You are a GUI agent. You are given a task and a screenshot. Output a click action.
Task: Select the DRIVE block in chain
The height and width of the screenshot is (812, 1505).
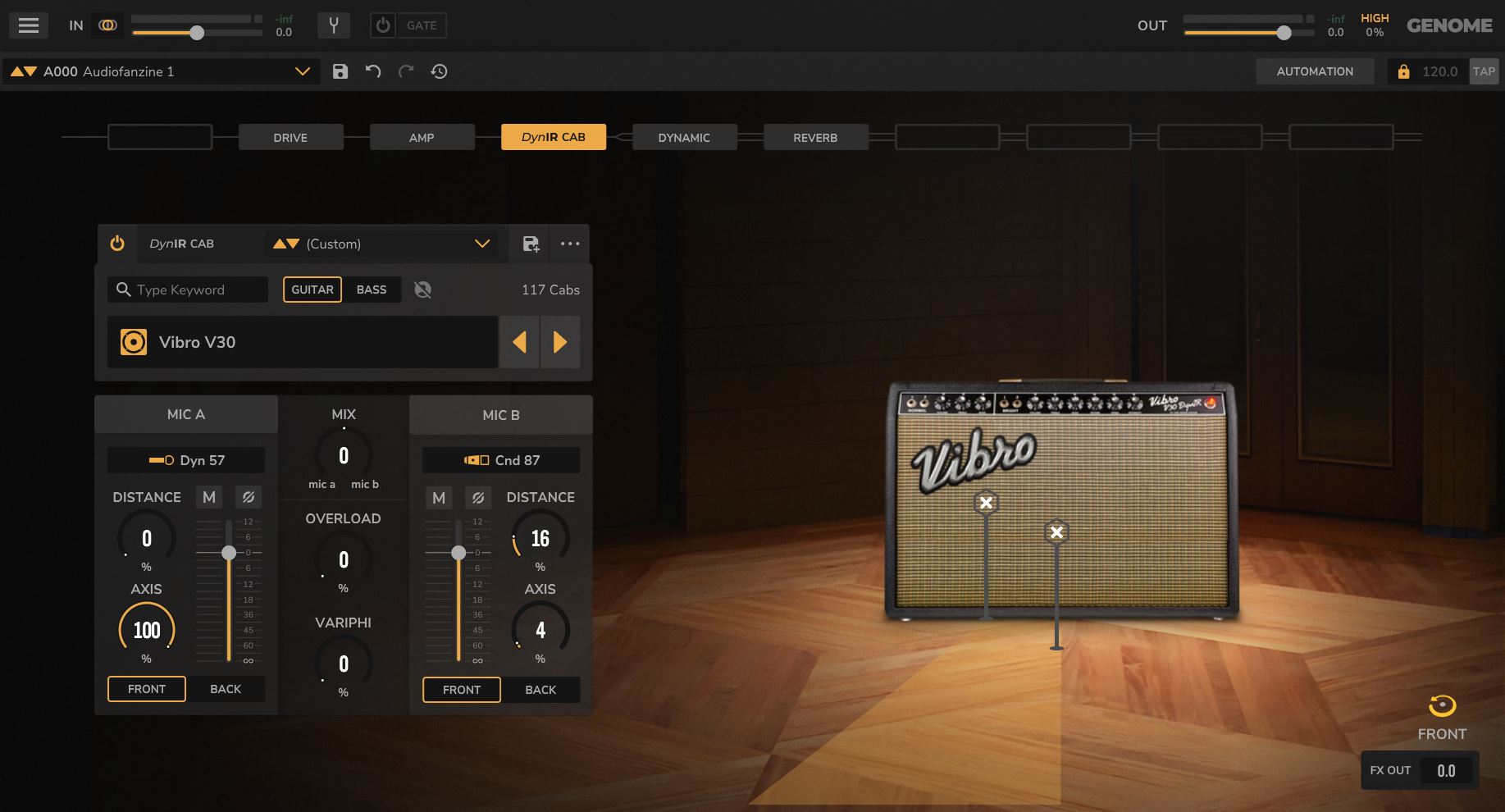[290, 137]
